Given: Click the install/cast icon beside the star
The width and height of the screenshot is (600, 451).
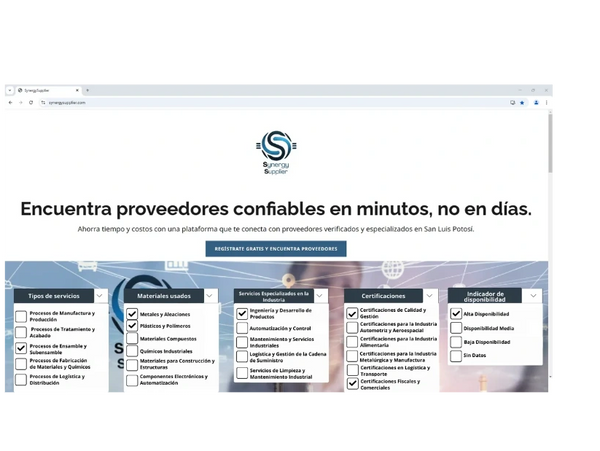Looking at the screenshot, I should (512, 103).
